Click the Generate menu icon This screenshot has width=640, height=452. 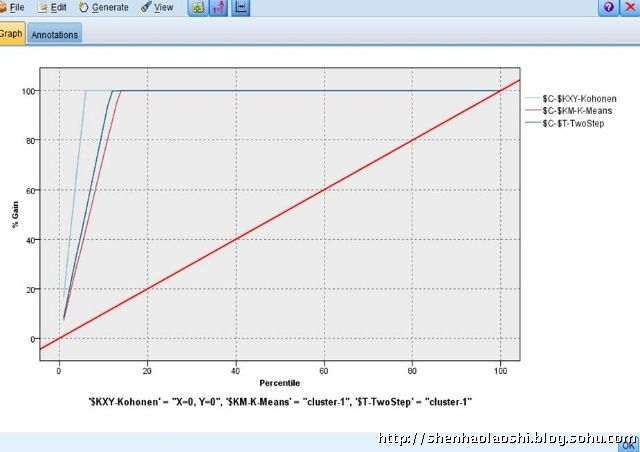(83, 7)
